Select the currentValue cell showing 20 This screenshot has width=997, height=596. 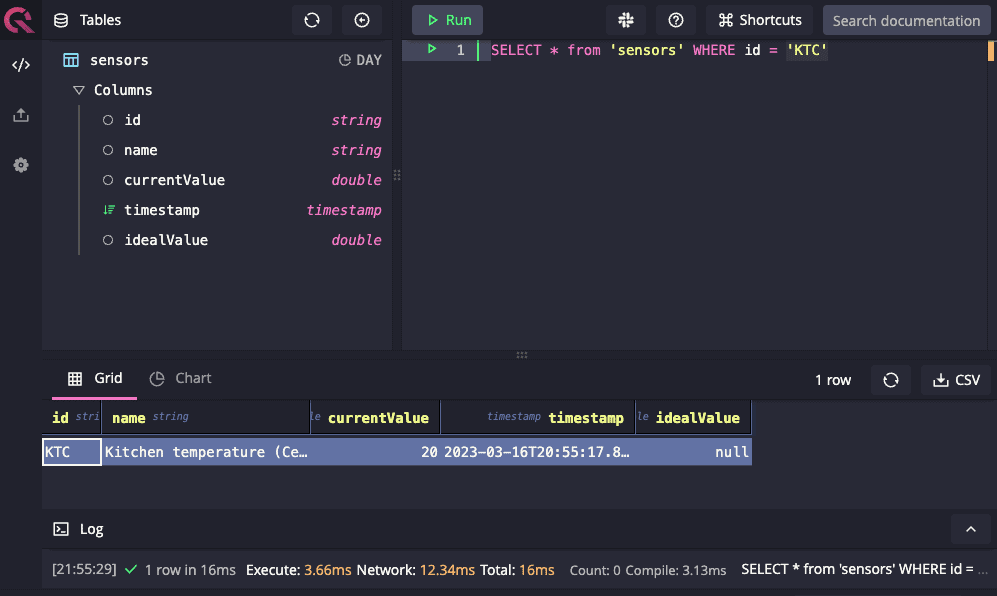375,452
